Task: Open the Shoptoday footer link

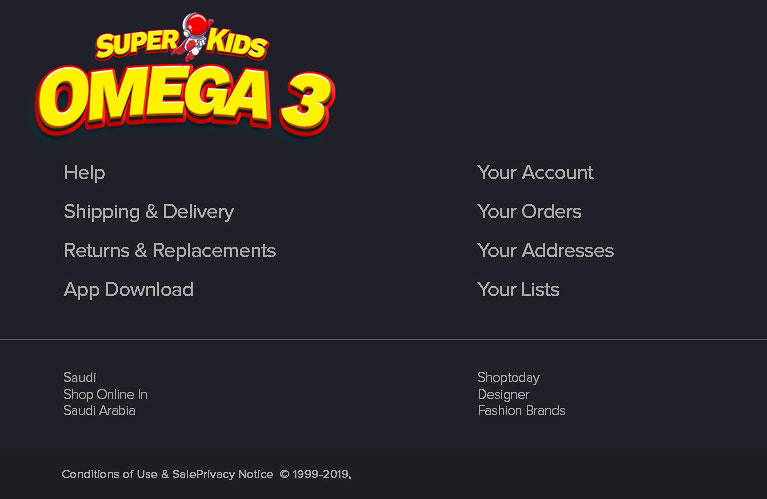Action: (x=508, y=377)
